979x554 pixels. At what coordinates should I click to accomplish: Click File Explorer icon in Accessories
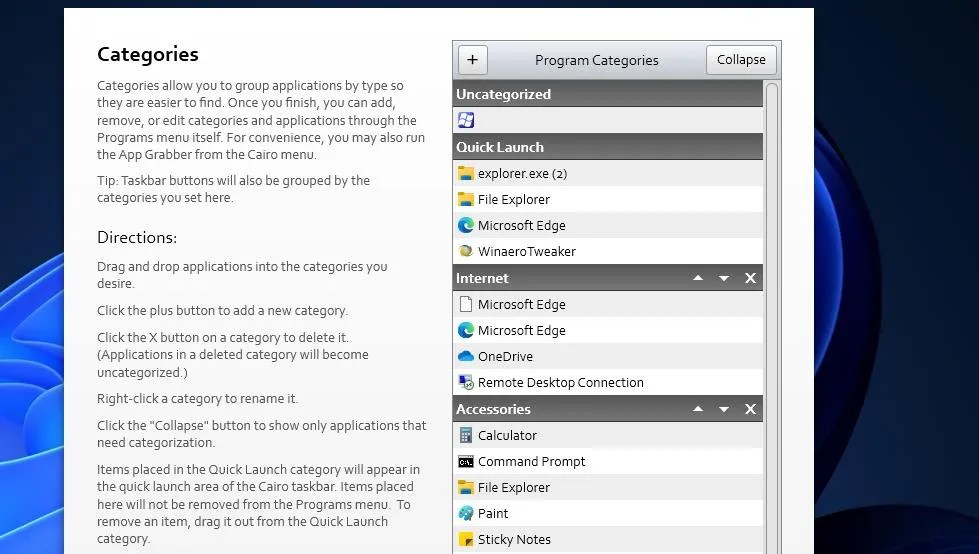click(466, 487)
